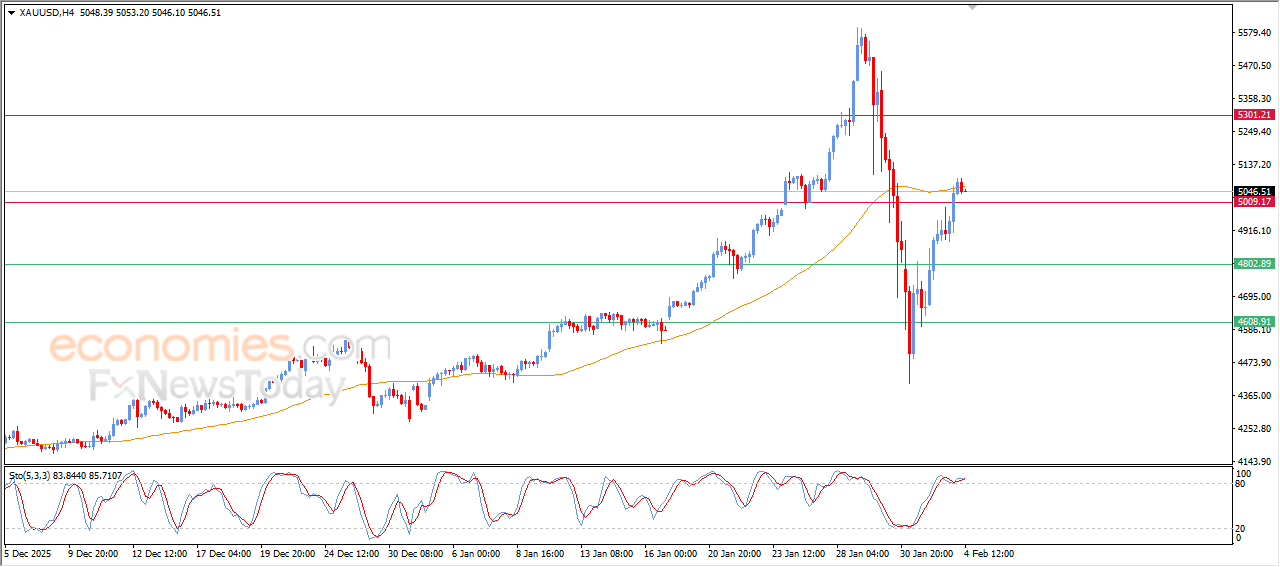
Task: Click the 20 Jan 20:00 time label
Action: point(735,552)
